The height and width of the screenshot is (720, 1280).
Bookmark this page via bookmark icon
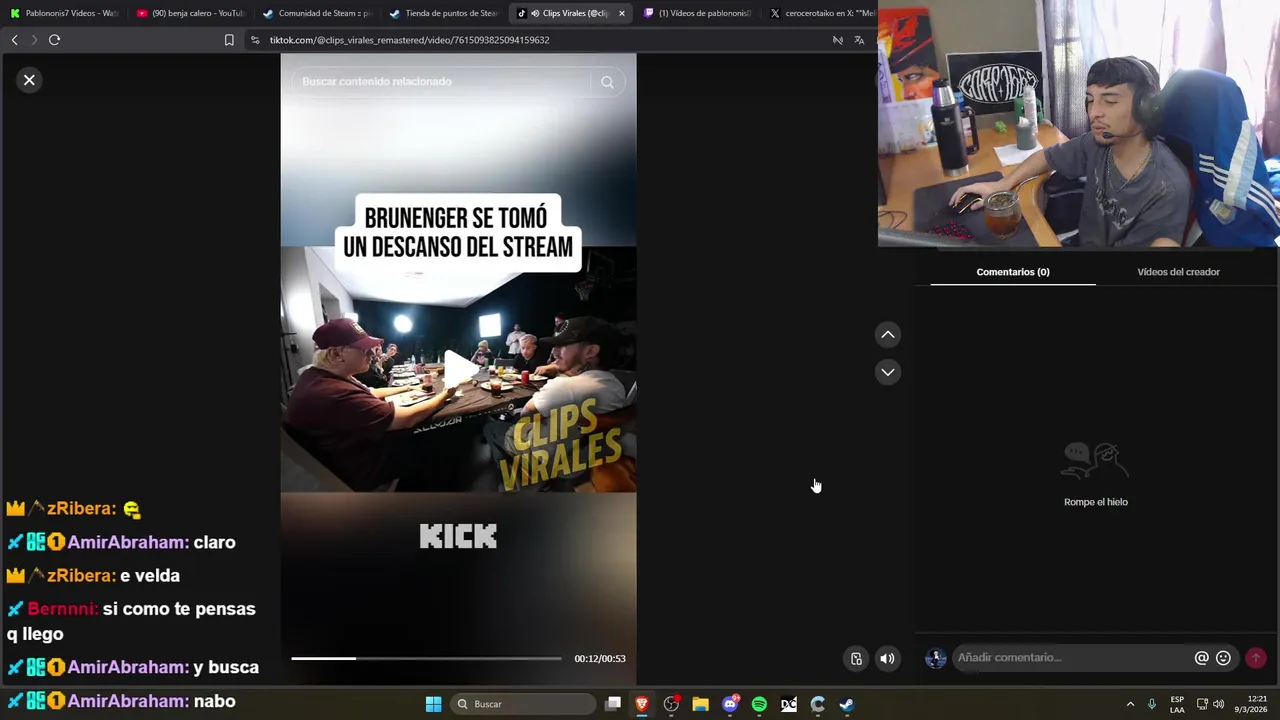[x=229, y=40]
